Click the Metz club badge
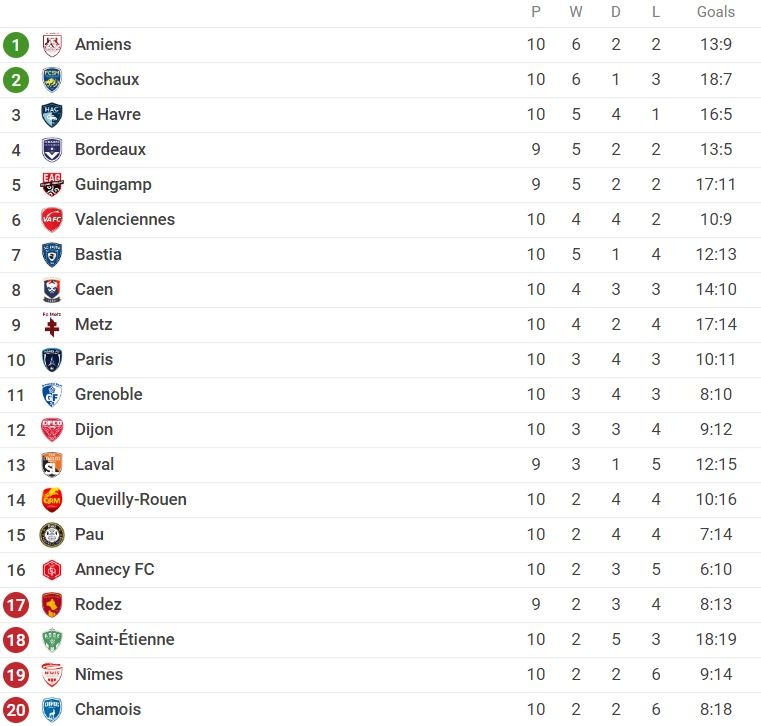The height and width of the screenshot is (726, 761). (52, 325)
